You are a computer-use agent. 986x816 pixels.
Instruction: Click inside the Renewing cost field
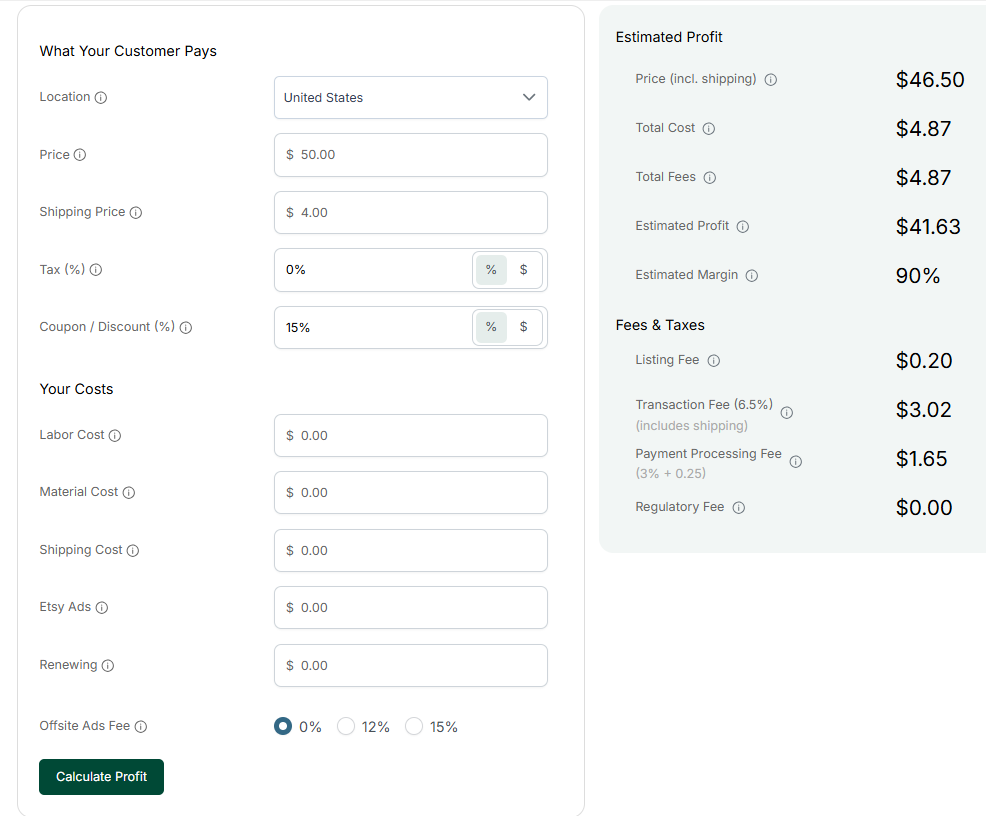[410, 665]
